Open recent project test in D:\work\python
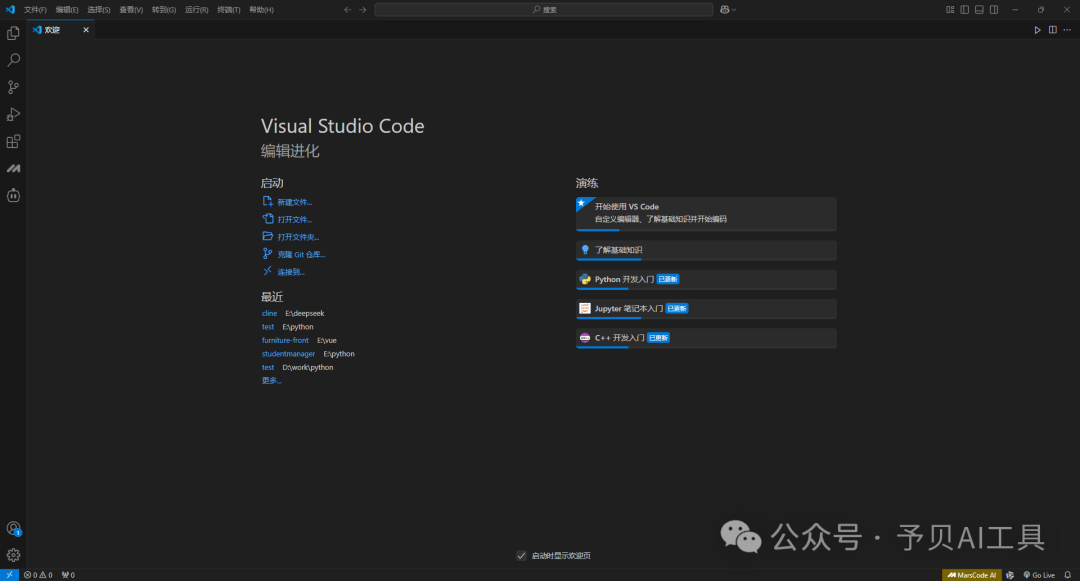The image size is (1080, 581). 268,368
